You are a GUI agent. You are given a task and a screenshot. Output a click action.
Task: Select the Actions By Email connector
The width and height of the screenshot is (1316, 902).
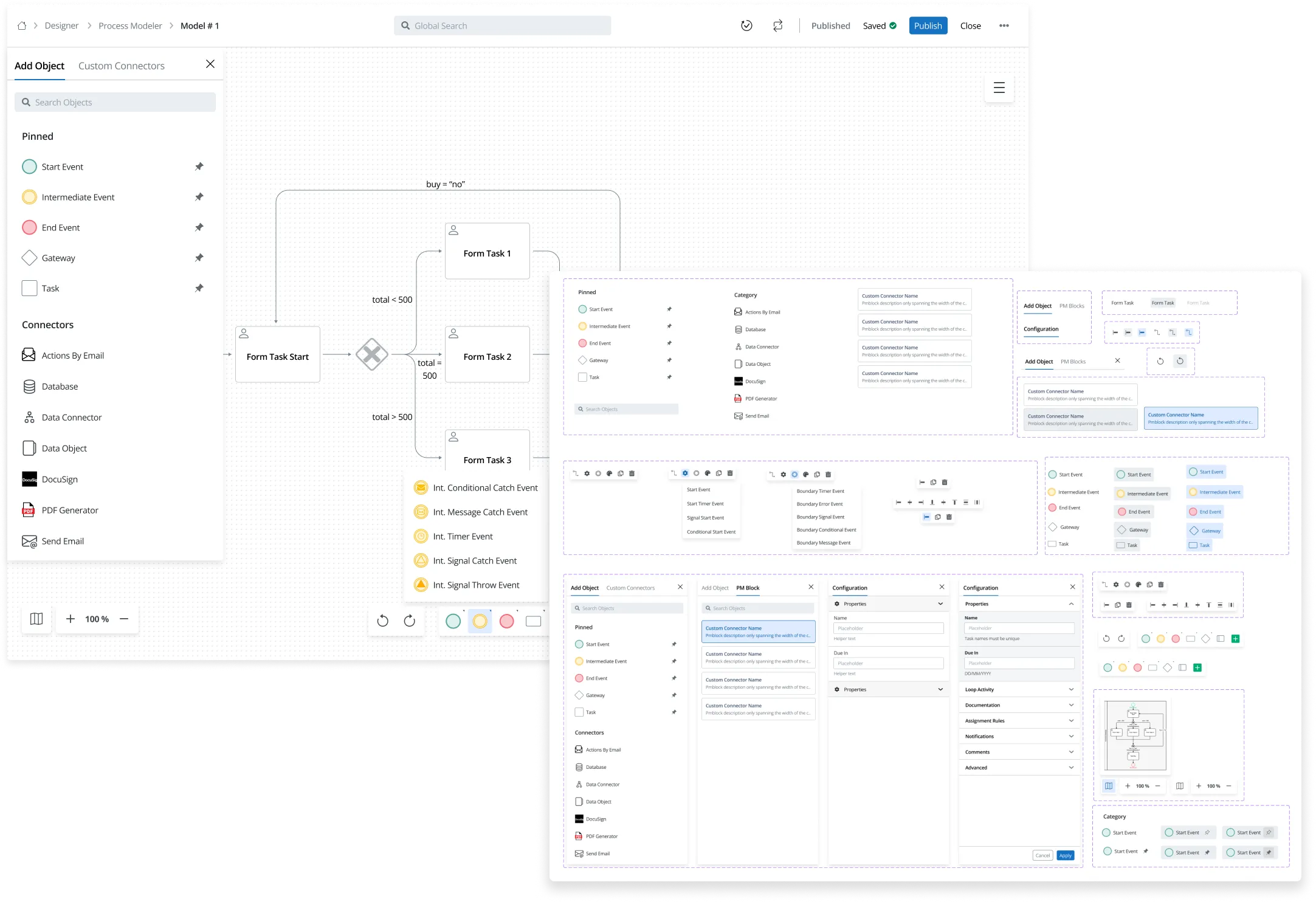point(73,355)
